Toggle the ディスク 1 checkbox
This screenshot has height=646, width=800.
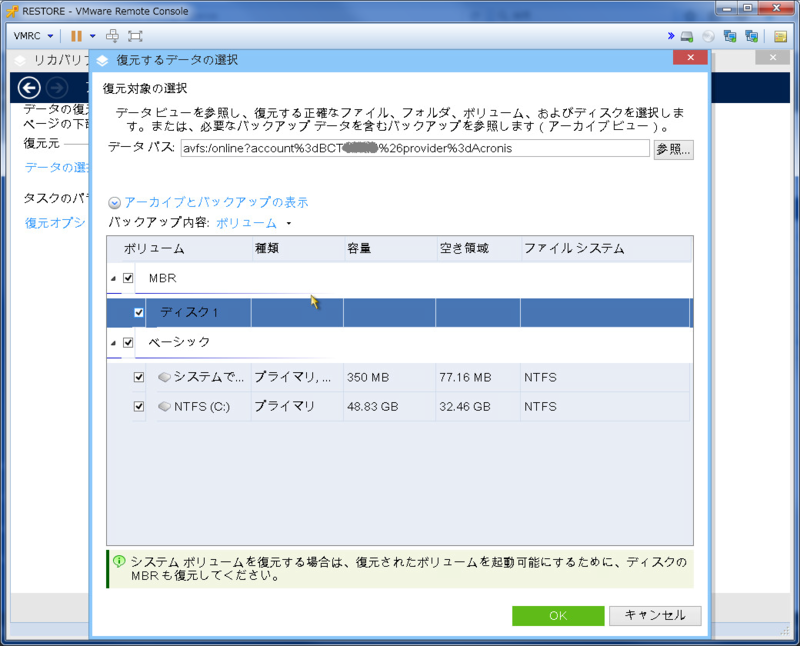point(139,313)
